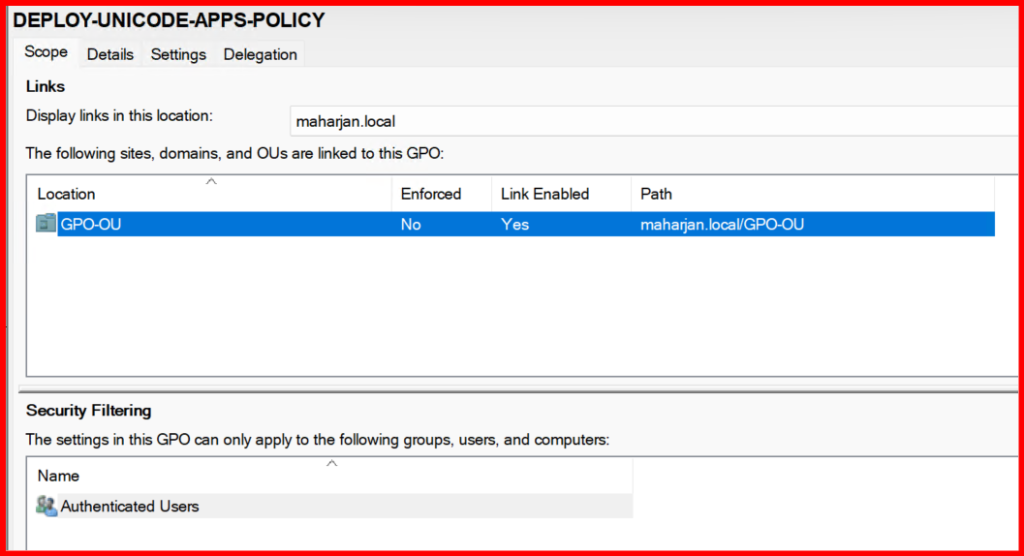Click the GPO-OU organizational unit icon

coord(46,224)
